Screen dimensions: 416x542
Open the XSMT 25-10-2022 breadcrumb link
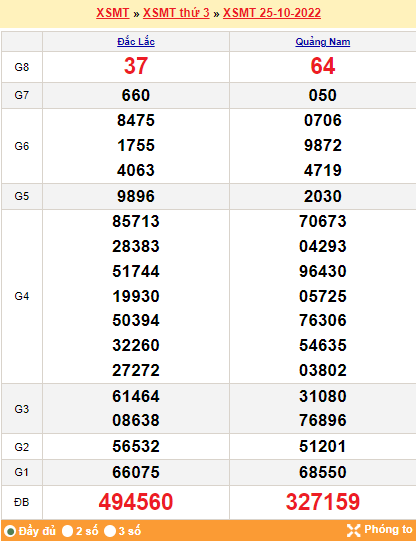[x=272, y=13]
